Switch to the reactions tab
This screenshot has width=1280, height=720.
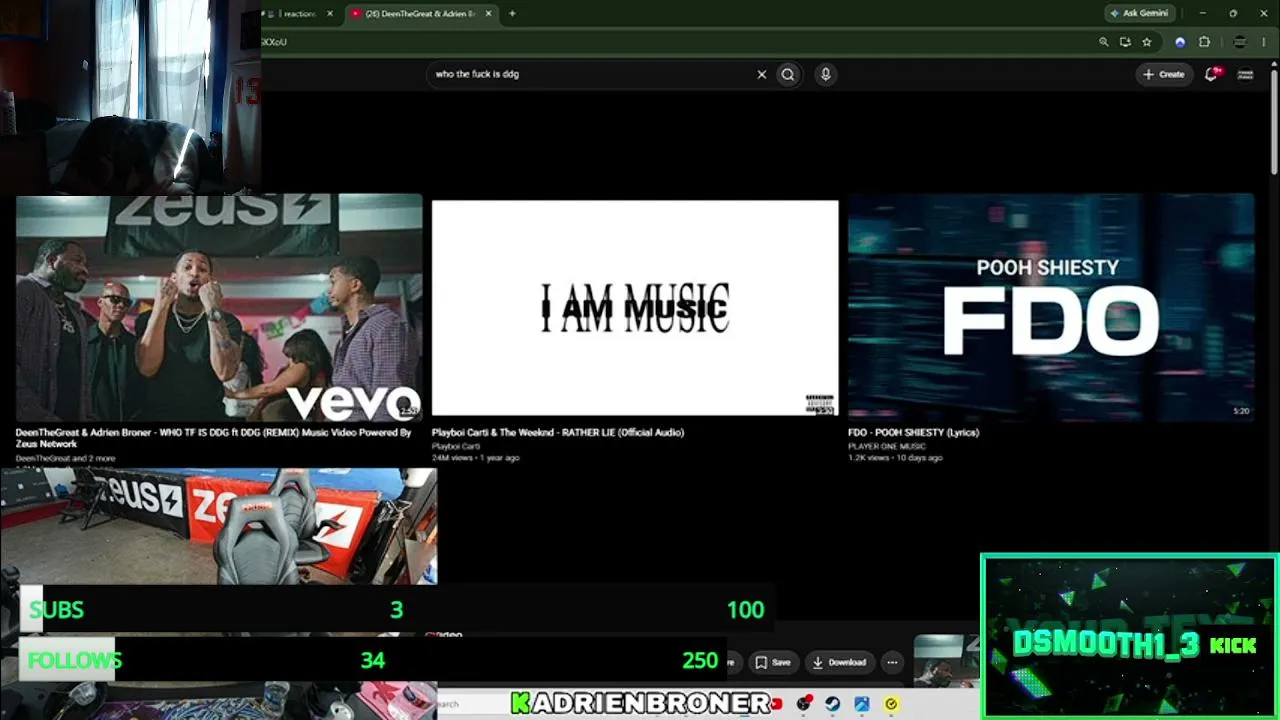click(x=296, y=14)
